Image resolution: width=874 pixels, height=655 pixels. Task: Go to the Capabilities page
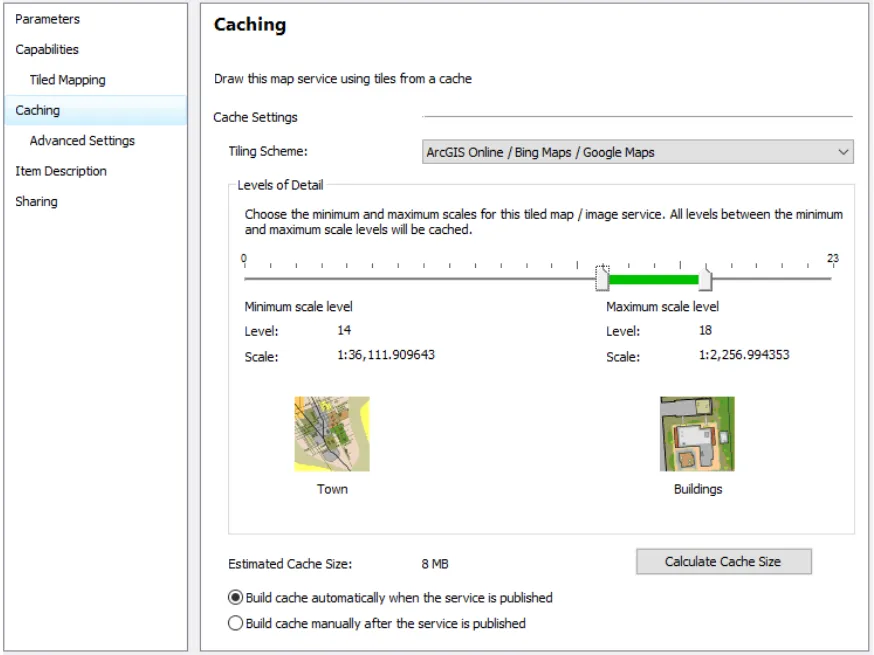point(47,49)
